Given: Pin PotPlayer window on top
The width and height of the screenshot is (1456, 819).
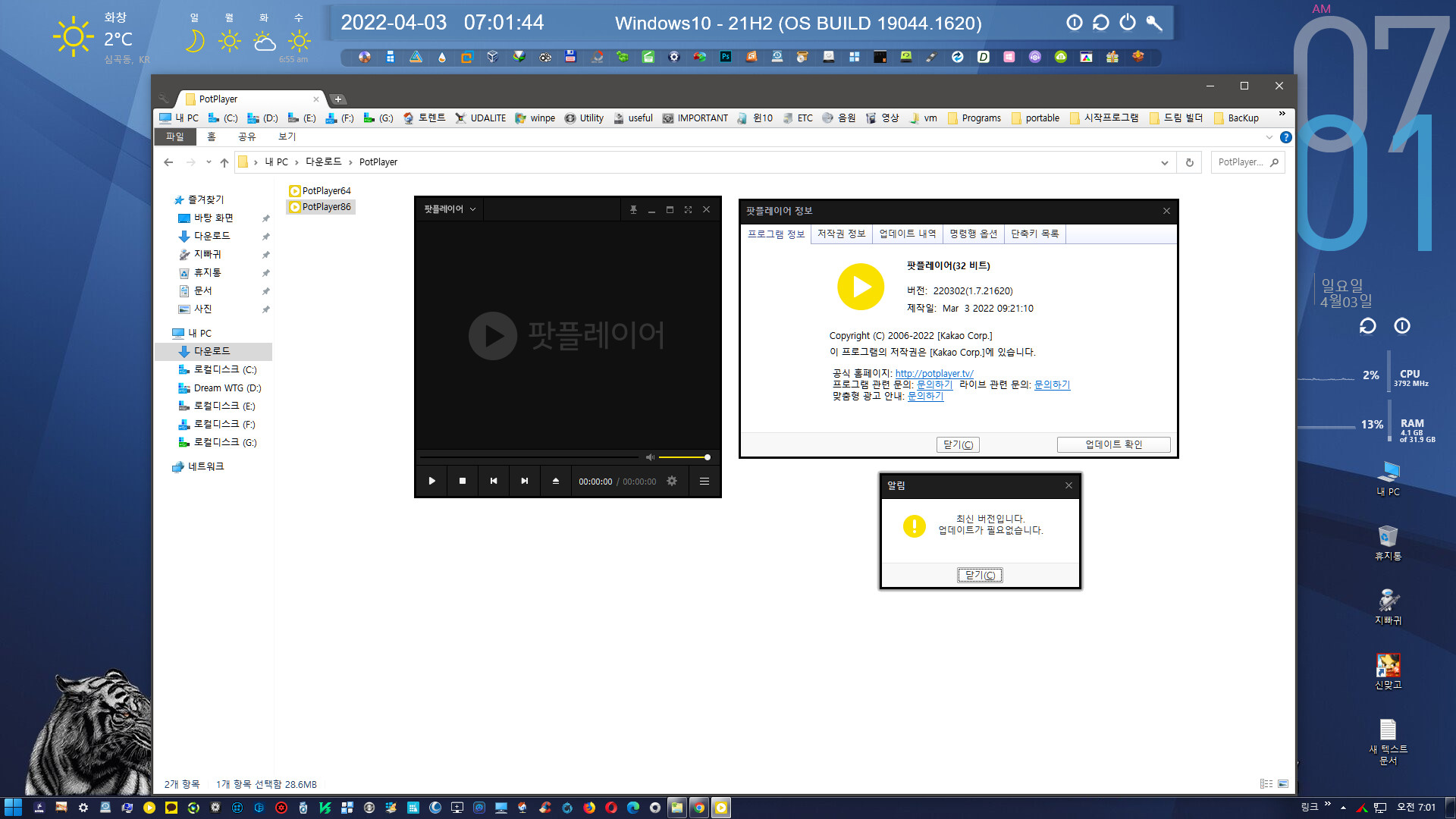Looking at the screenshot, I should tap(633, 209).
